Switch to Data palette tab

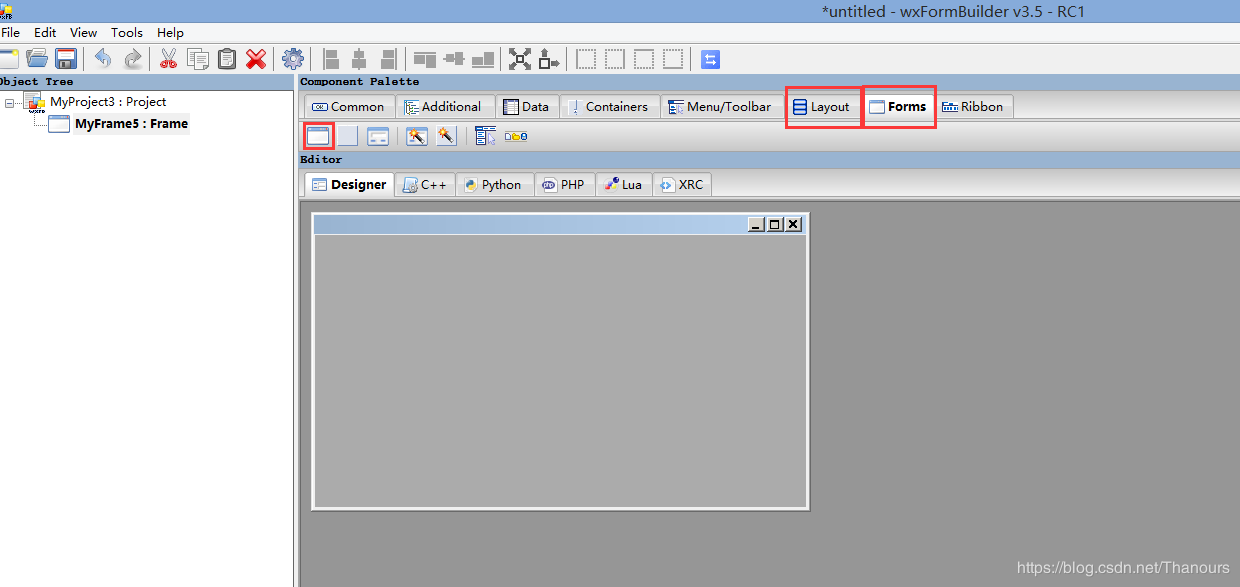(526, 107)
